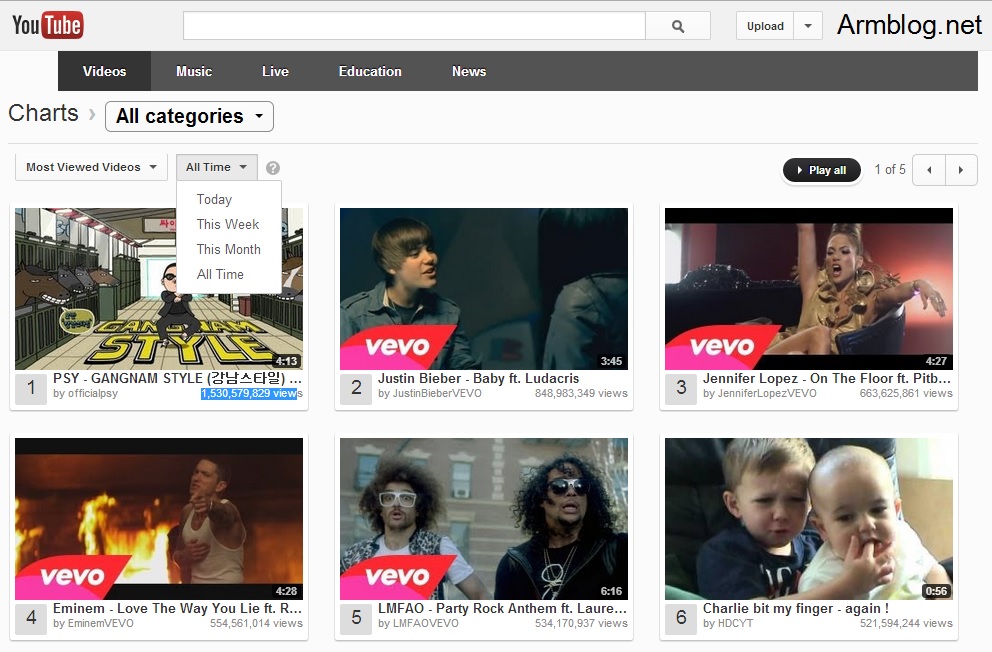Click the Play all button
The width and height of the screenshot is (992, 652).
822,170
